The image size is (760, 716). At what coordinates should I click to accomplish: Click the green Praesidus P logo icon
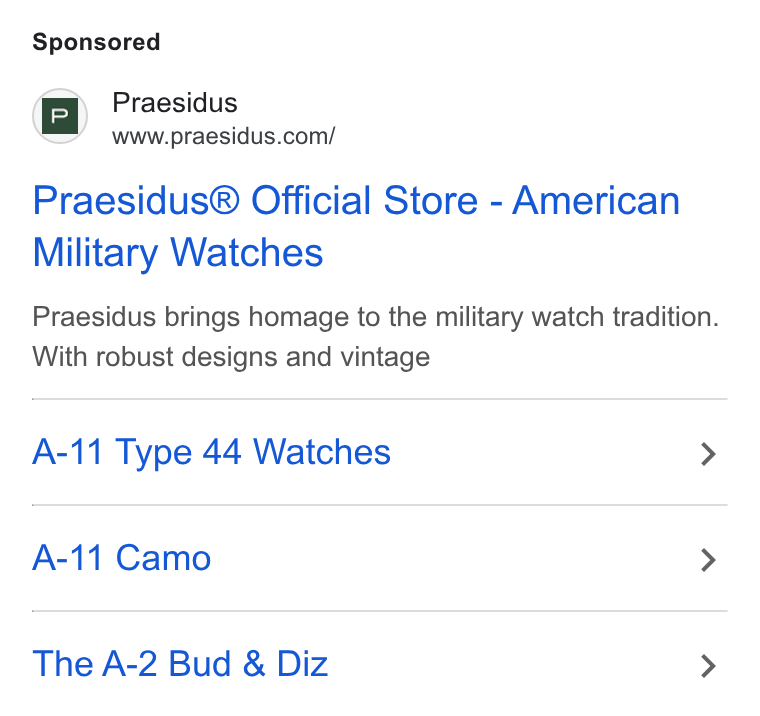tap(60, 116)
